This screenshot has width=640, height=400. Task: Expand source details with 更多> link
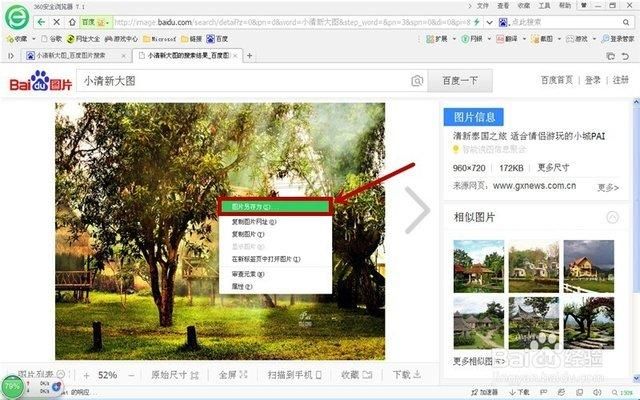click(607, 187)
